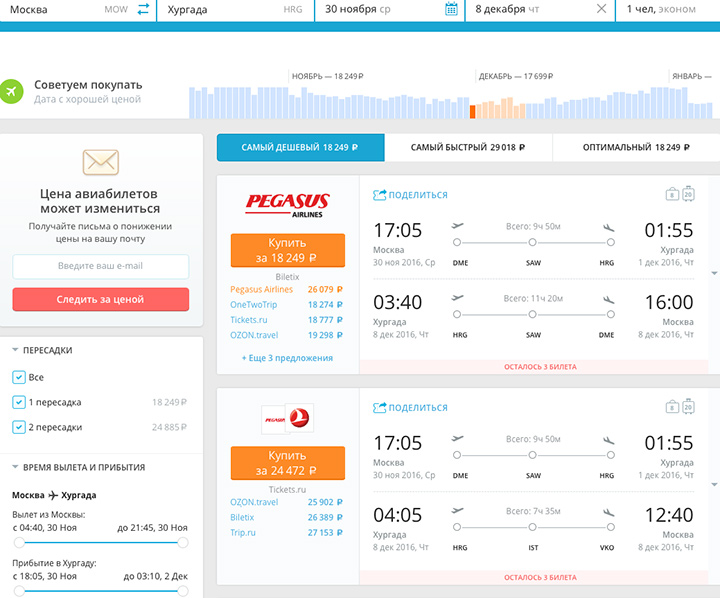
Task: Click НОЯБРЬ — 18 249 ₽ label
Action: click(327, 76)
